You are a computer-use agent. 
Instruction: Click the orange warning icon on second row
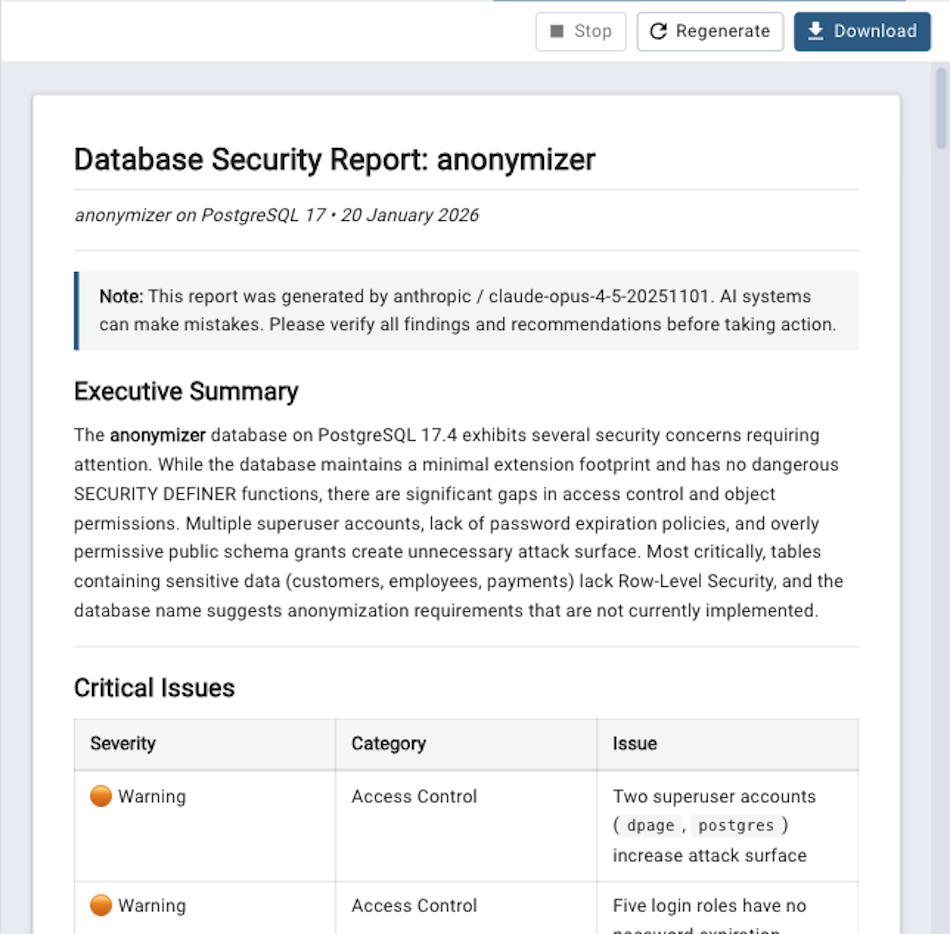pos(101,906)
